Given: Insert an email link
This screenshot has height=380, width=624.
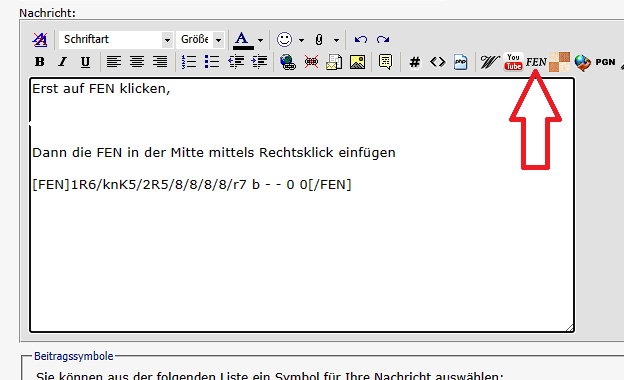Looking at the screenshot, I should pyautogui.click(x=334, y=62).
